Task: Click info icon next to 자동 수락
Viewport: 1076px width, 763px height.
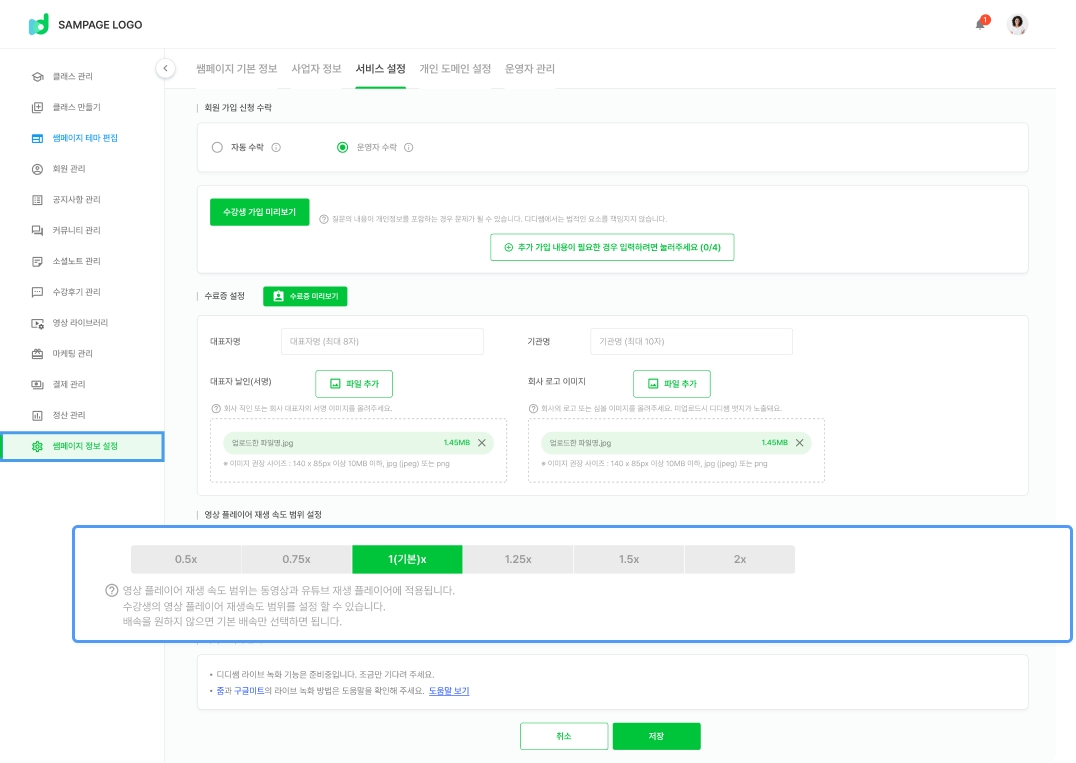Action: 276,147
